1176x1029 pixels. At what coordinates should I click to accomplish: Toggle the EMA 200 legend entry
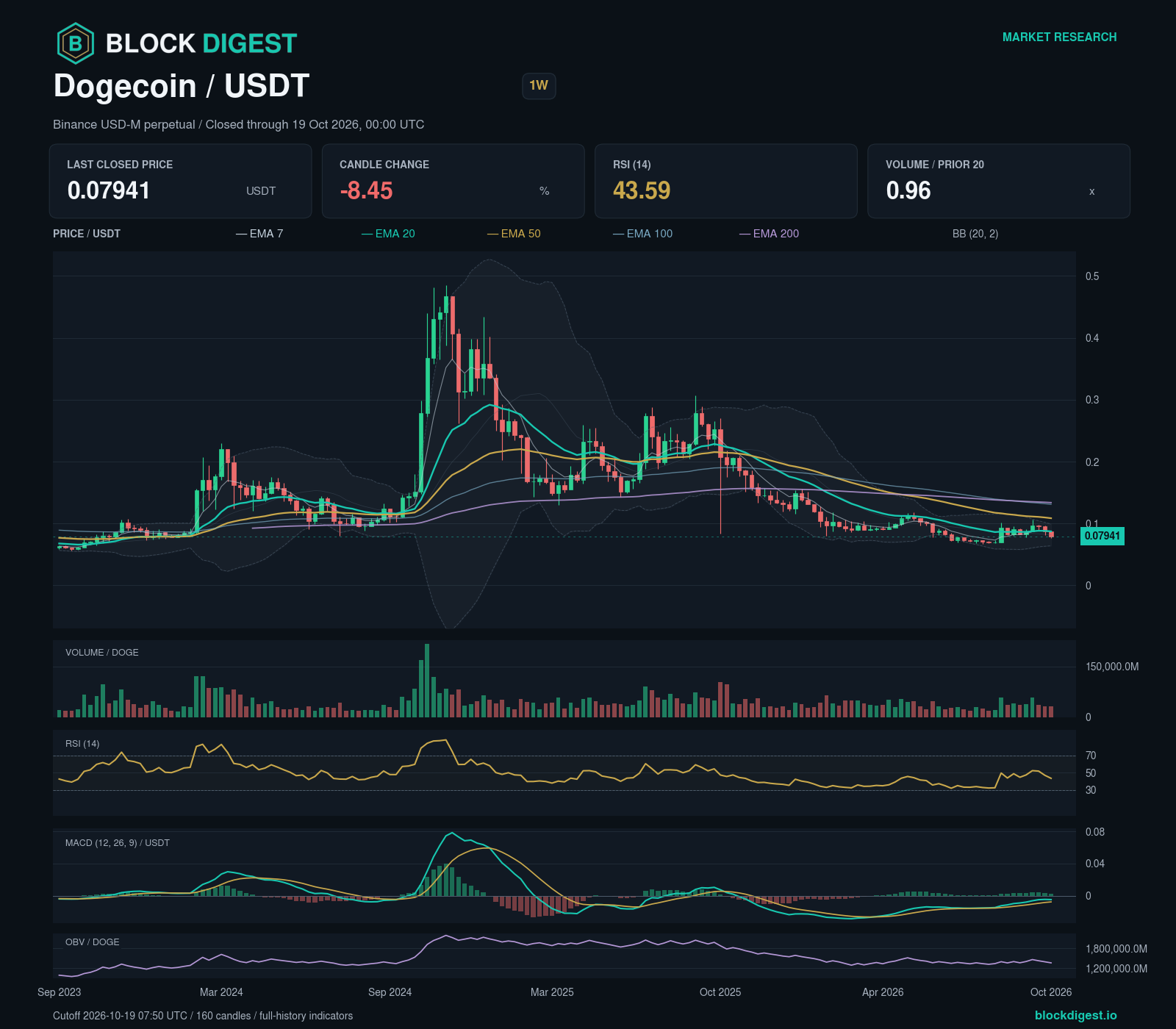pos(769,234)
